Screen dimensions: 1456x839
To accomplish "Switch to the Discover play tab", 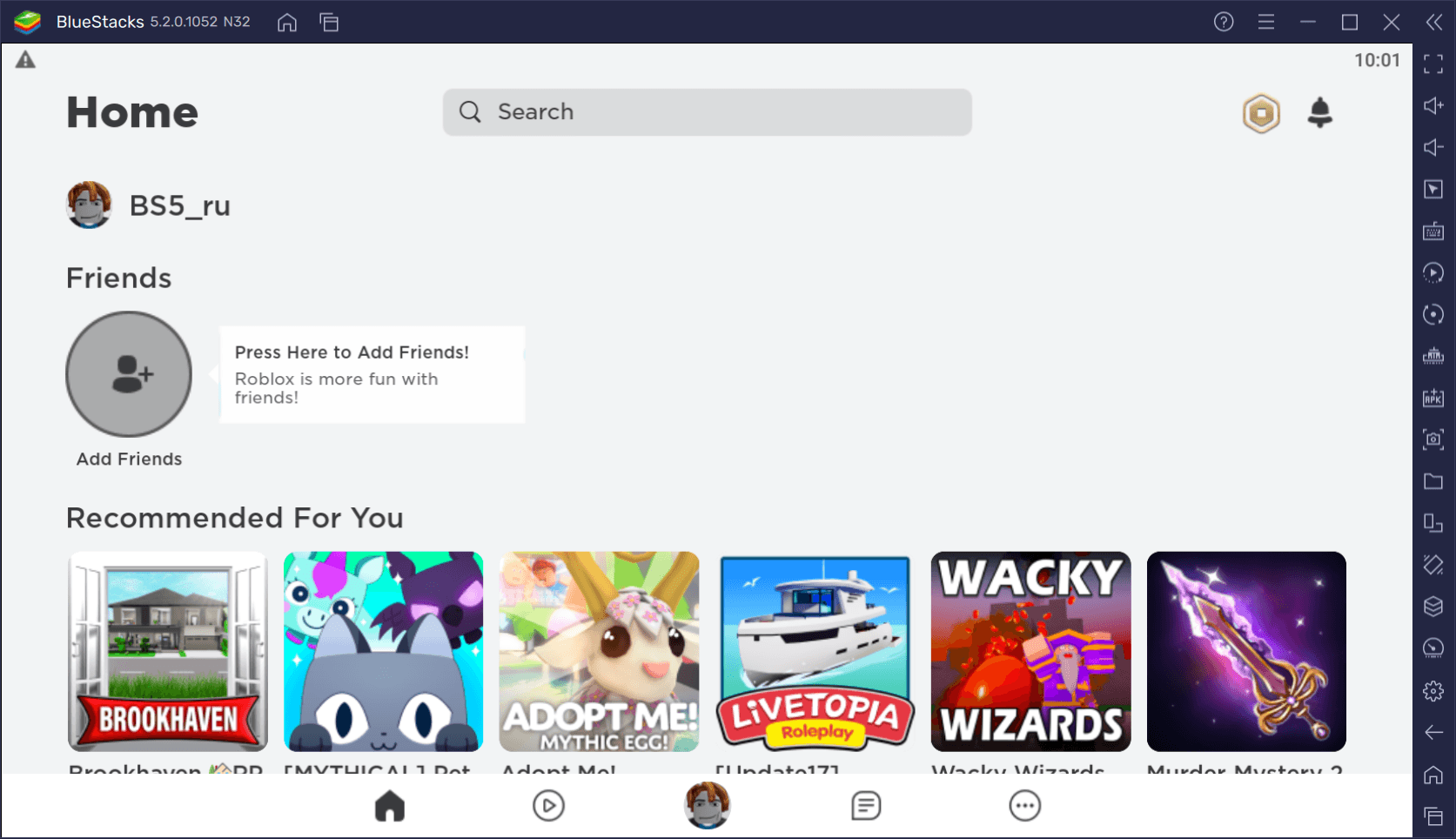I will point(548,806).
